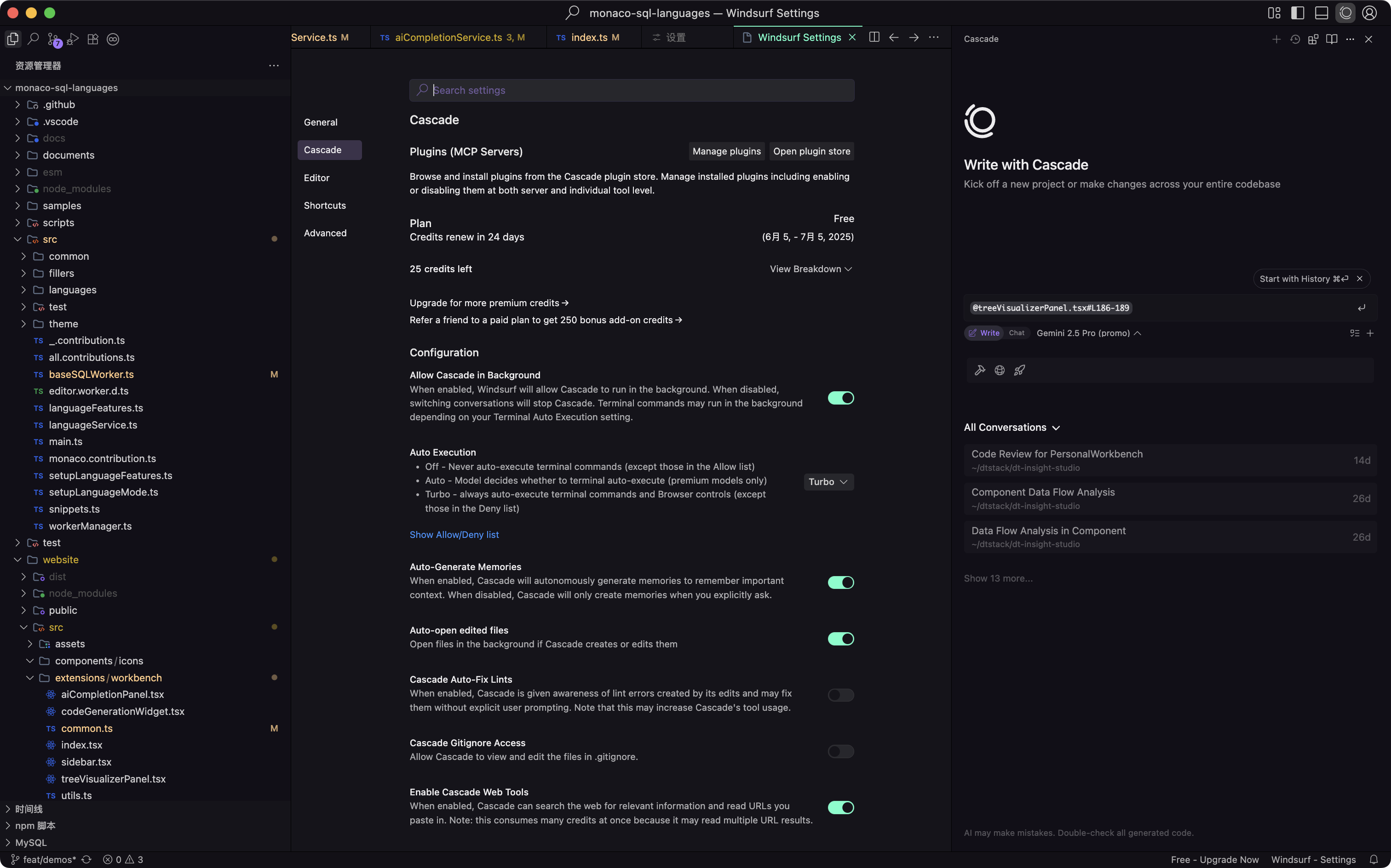This screenshot has height=868, width=1391.
Task: Expand the View Breakdown credits section
Action: [810, 269]
